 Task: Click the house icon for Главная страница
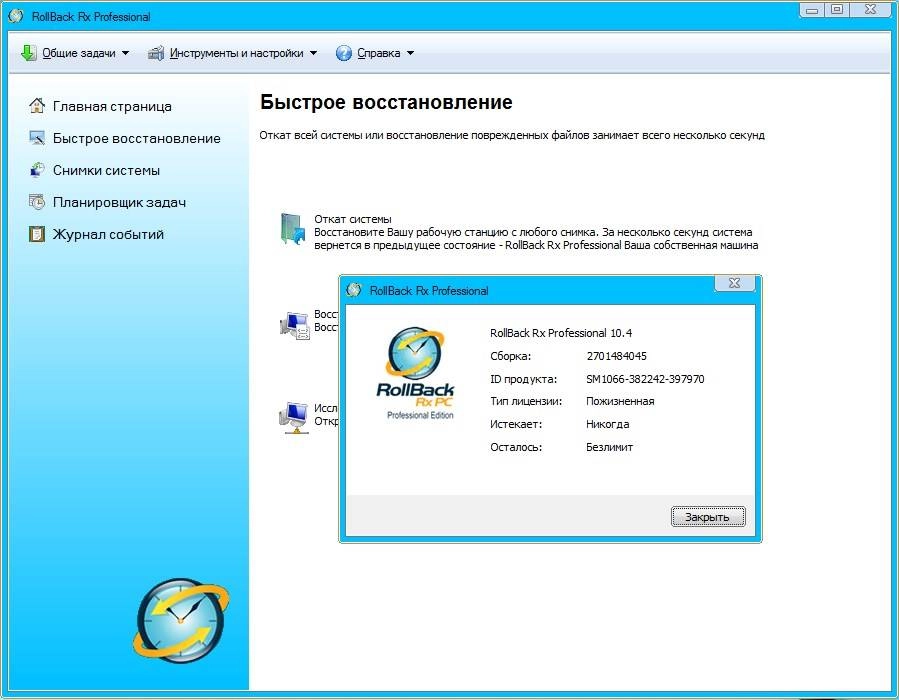pyautogui.click(x=37, y=105)
